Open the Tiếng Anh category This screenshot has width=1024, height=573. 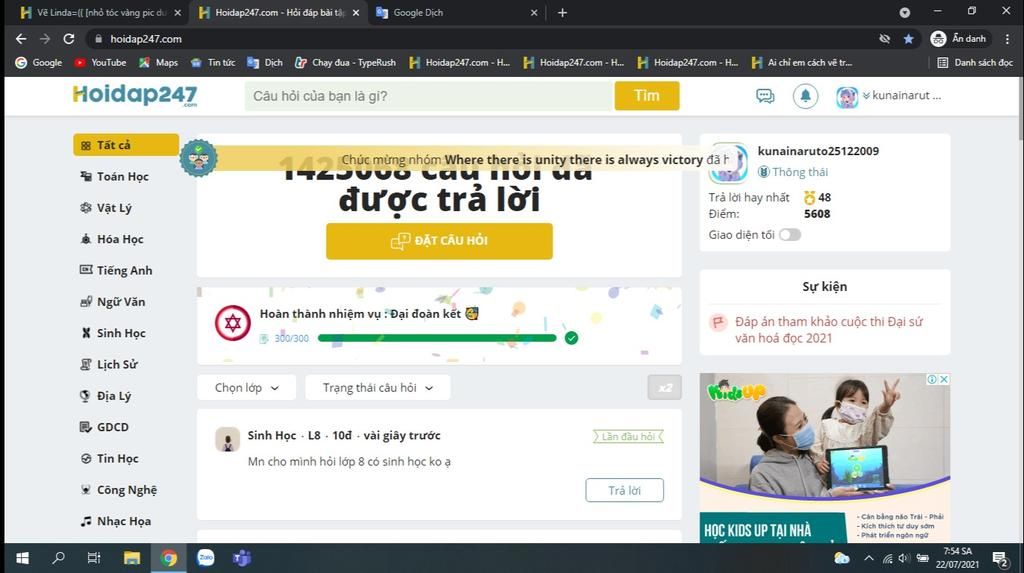pos(125,270)
